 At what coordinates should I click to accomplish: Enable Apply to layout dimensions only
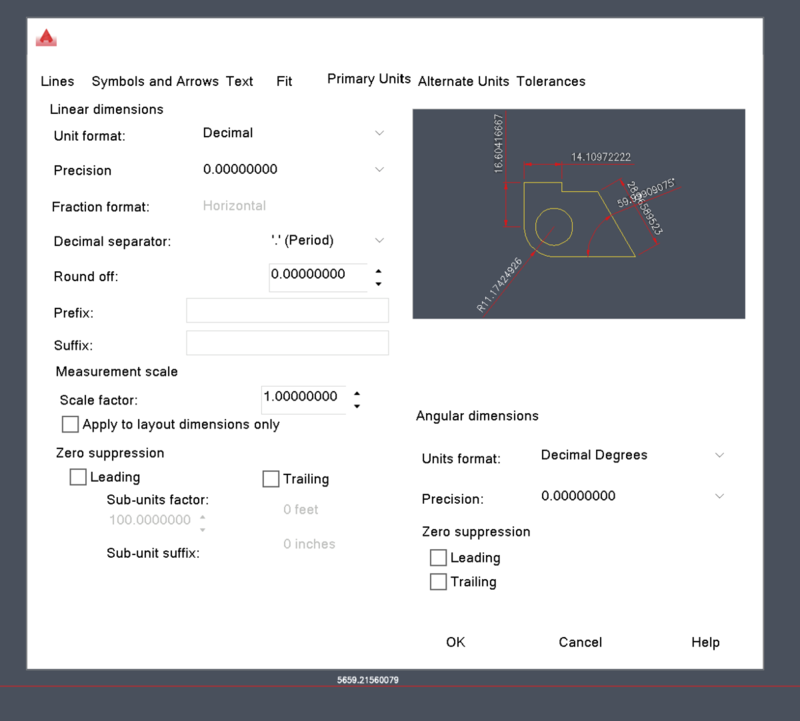tap(70, 424)
